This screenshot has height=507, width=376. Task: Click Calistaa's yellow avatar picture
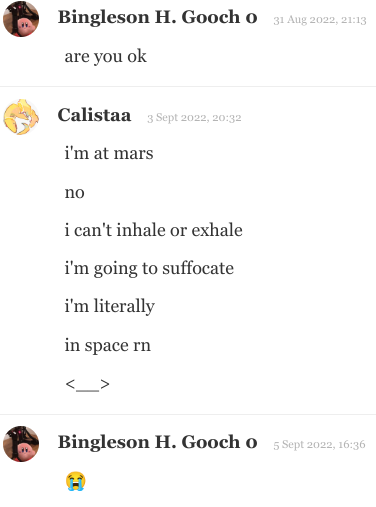pos(21,117)
